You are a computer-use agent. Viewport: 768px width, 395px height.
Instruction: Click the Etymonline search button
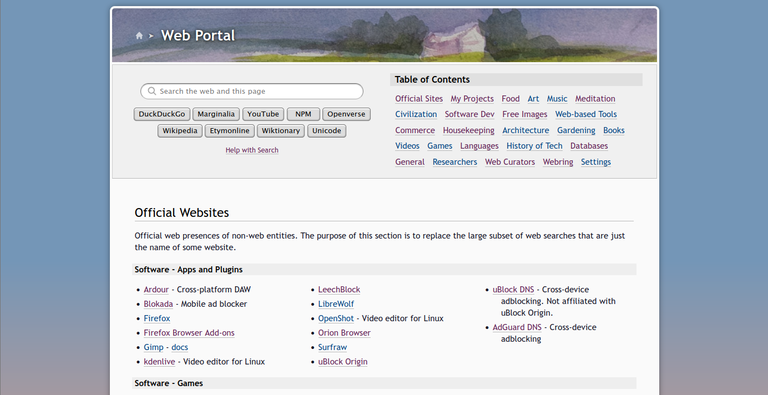230,131
